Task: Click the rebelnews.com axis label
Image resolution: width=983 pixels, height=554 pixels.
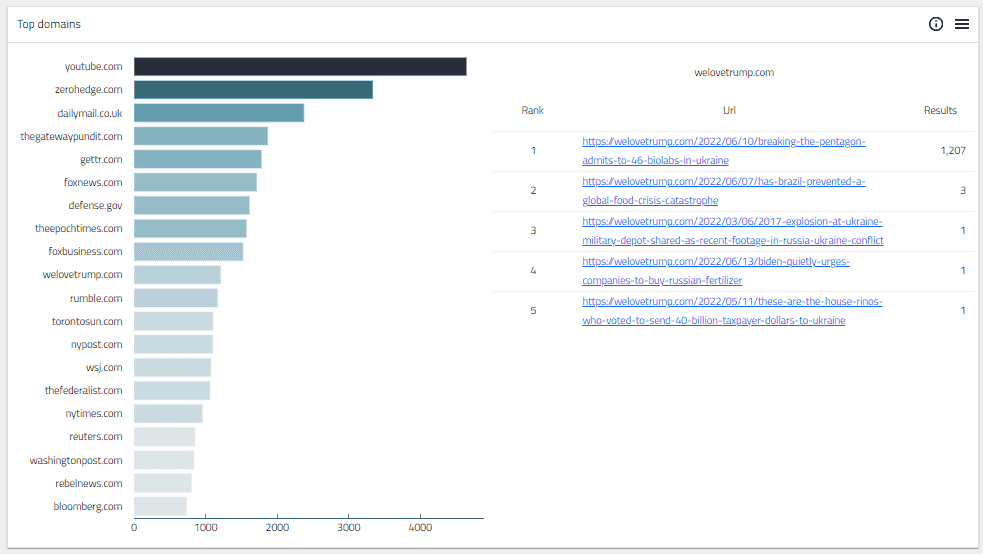Action: click(x=89, y=484)
